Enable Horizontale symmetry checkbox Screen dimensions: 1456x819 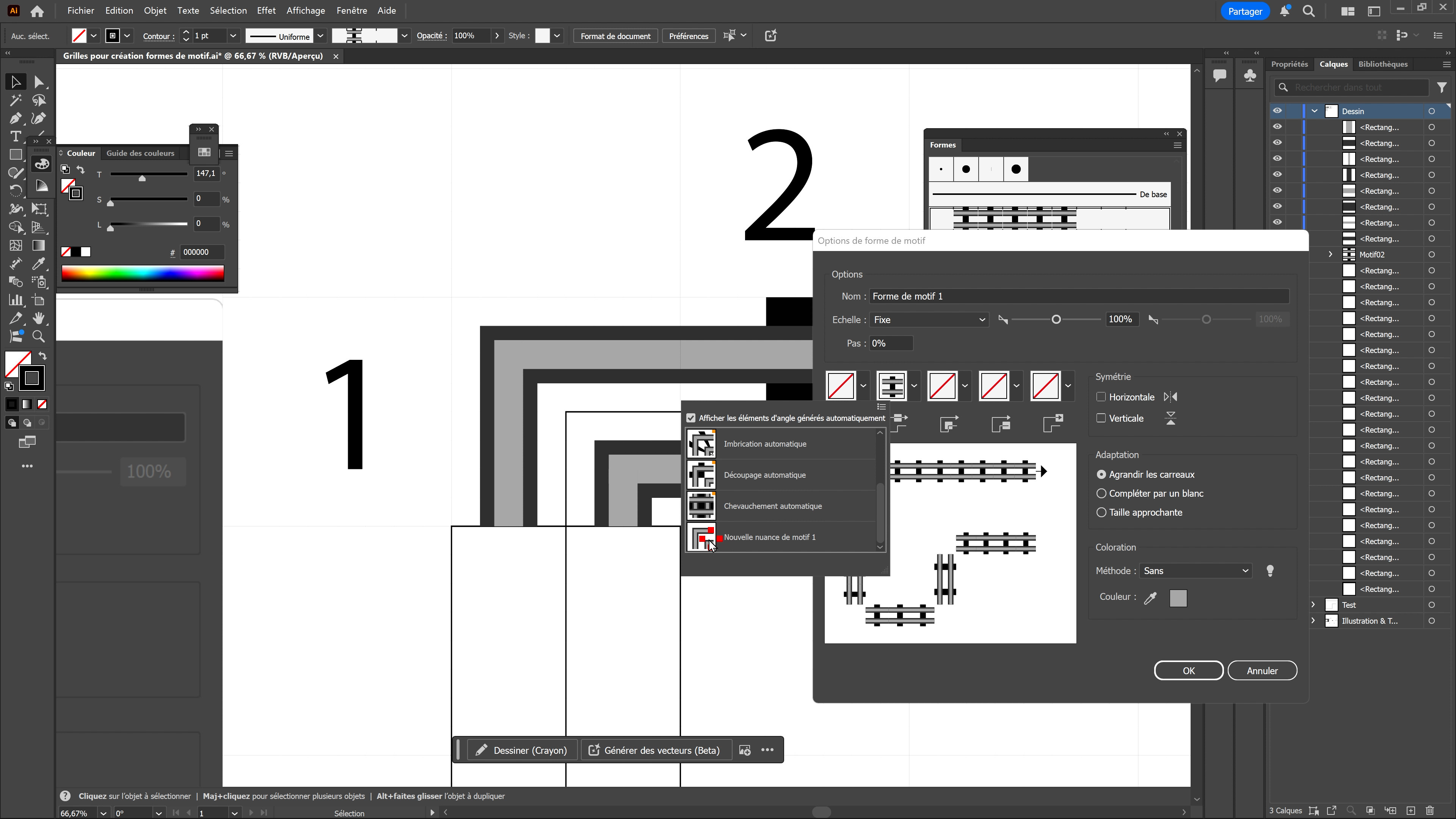point(1100,397)
